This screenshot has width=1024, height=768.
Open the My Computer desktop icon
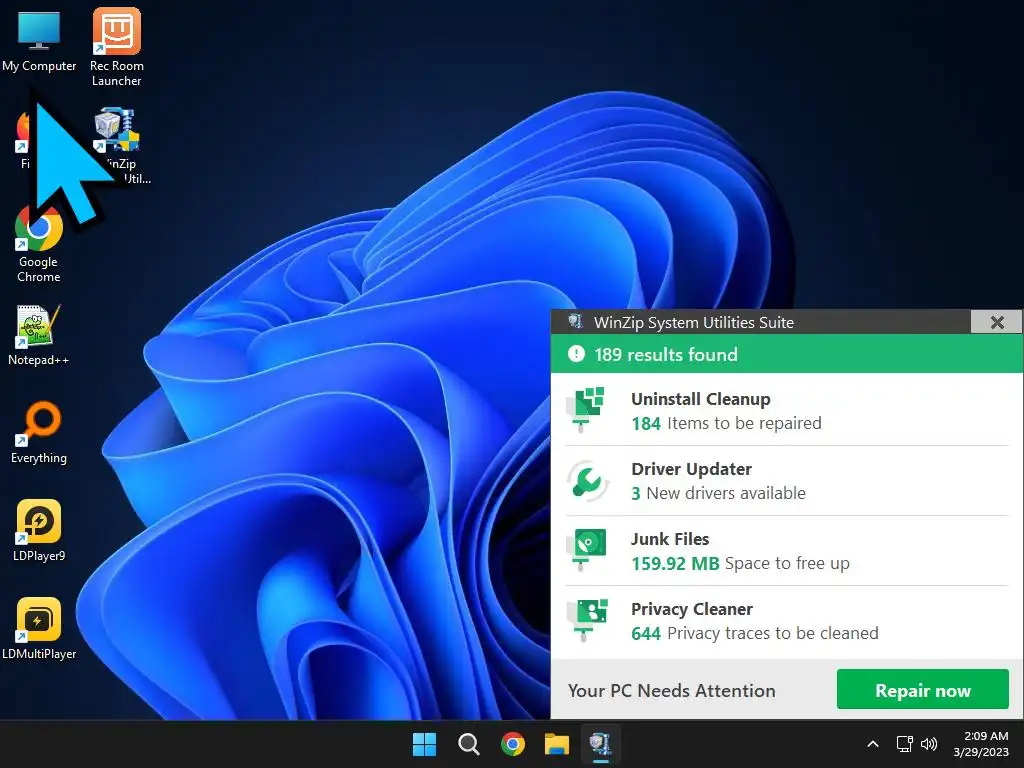click(39, 40)
